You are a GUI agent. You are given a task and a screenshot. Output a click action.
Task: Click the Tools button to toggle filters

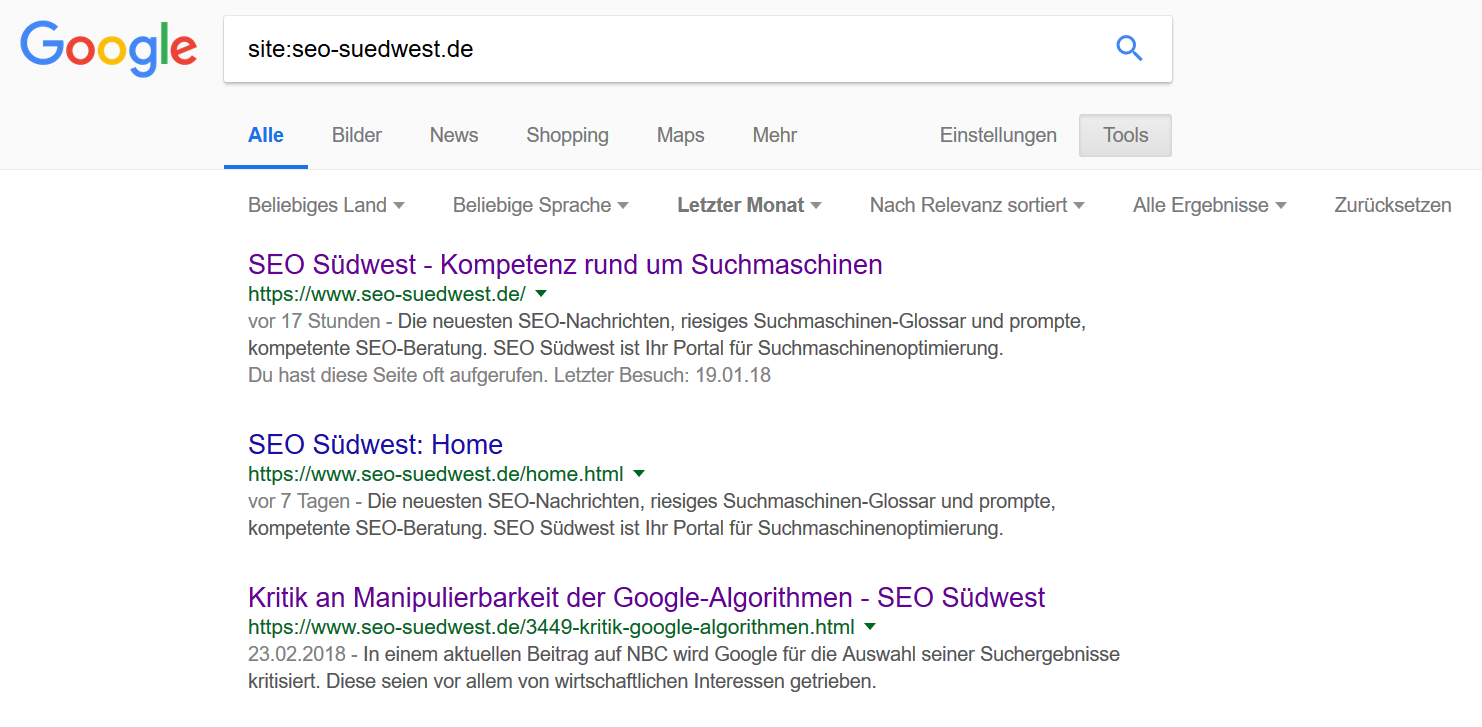coord(1125,135)
